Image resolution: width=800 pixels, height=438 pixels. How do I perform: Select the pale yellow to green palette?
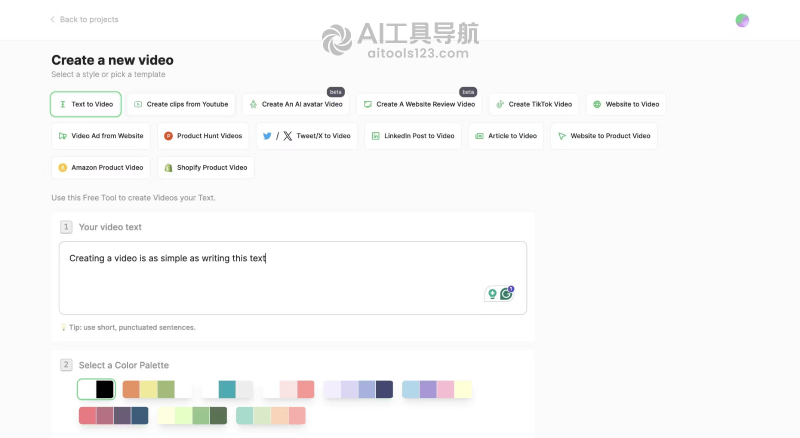[x=192, y=416]
